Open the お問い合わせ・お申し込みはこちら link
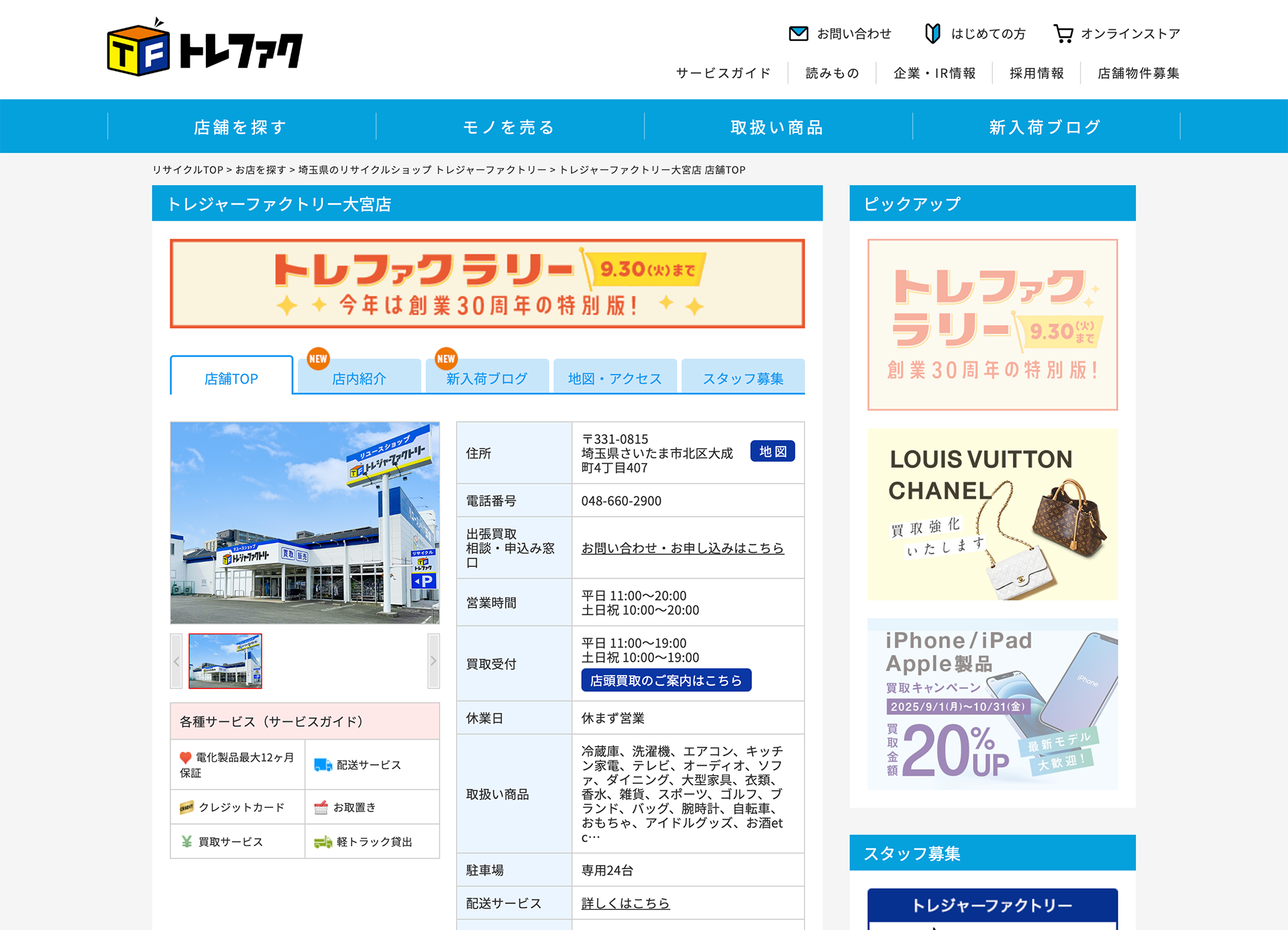Viewport: 1288px width, 930px height. click(682, 548)
